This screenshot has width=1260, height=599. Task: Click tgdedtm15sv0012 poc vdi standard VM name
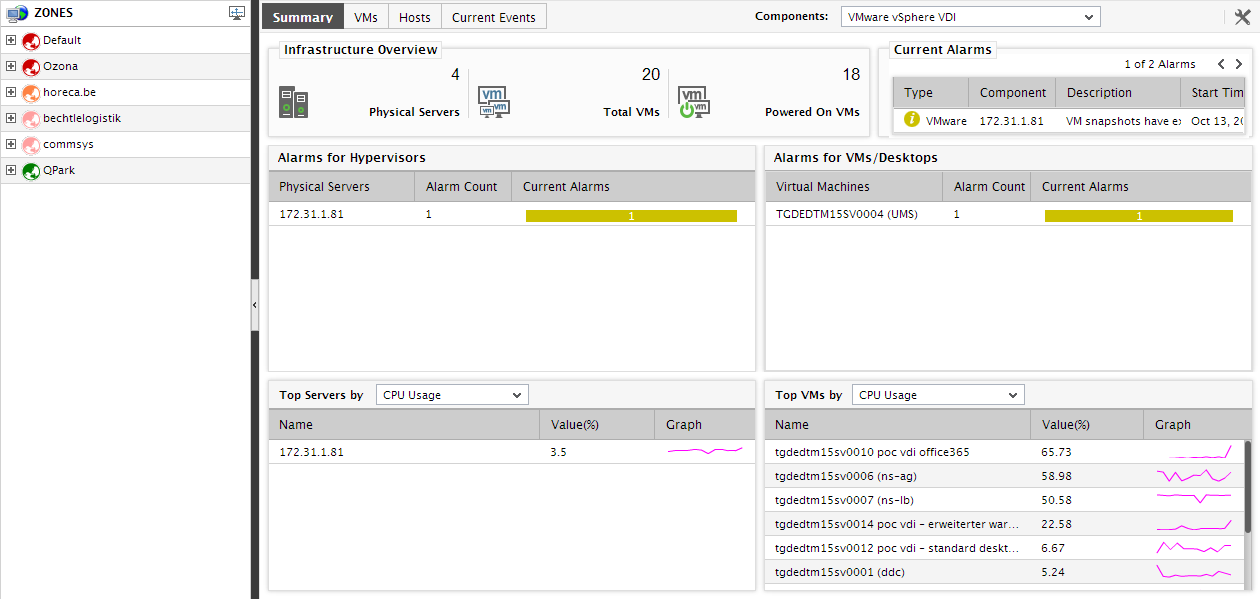point(897,548)
